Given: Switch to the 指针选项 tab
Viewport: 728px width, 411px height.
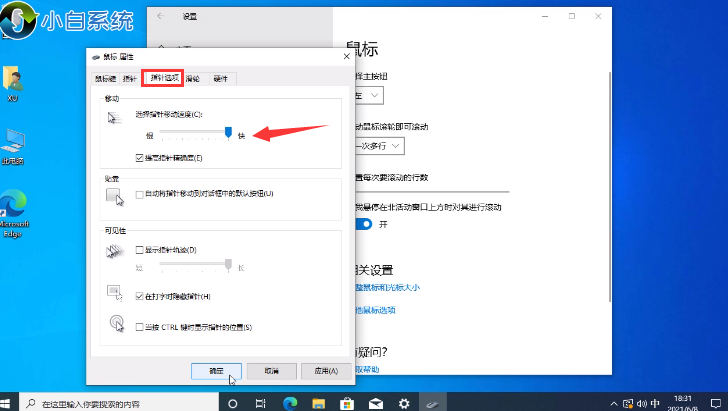Looking at the screenshot, I should 161,77.
